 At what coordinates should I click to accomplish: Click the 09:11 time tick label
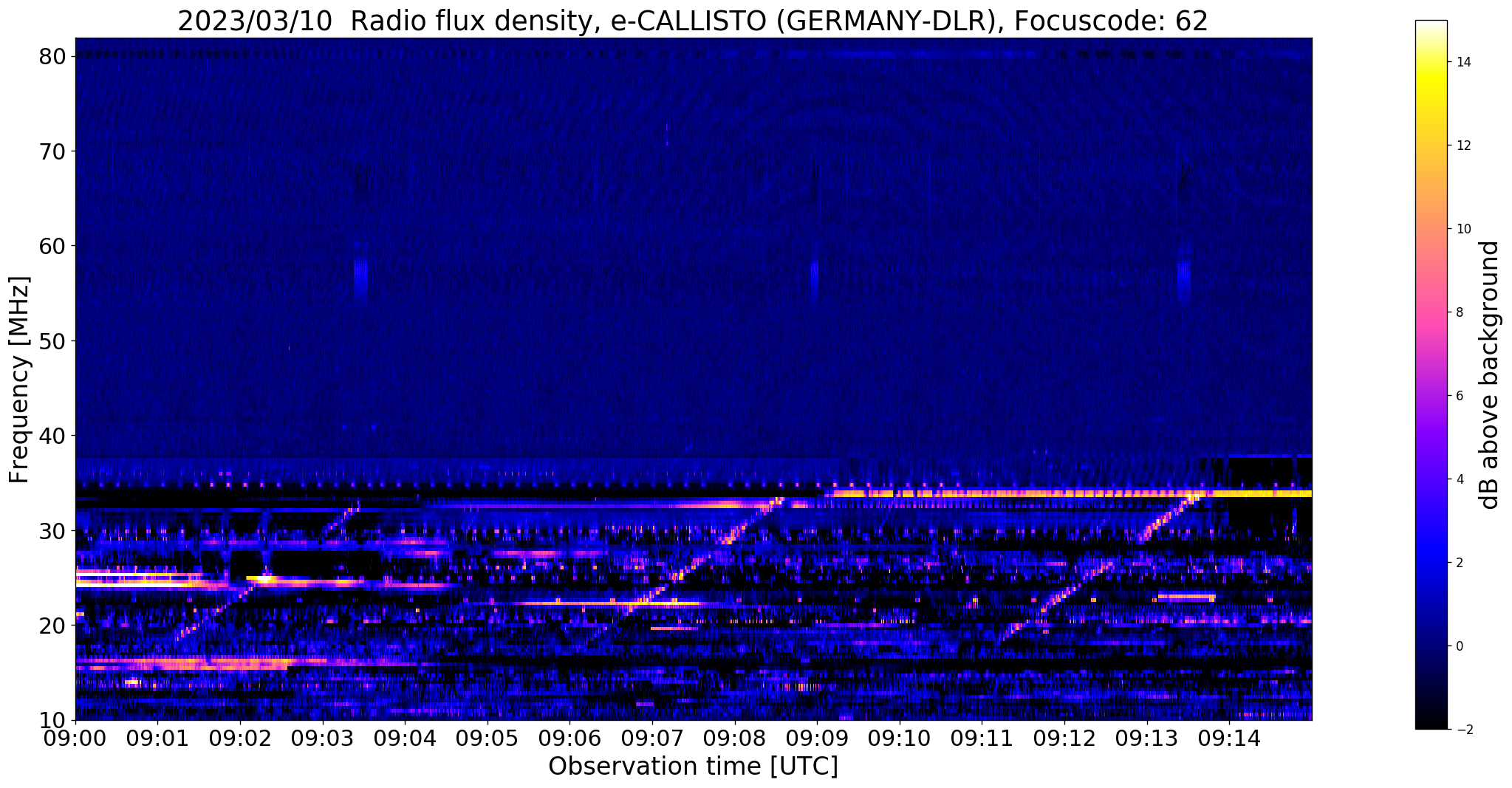point(982,738)
